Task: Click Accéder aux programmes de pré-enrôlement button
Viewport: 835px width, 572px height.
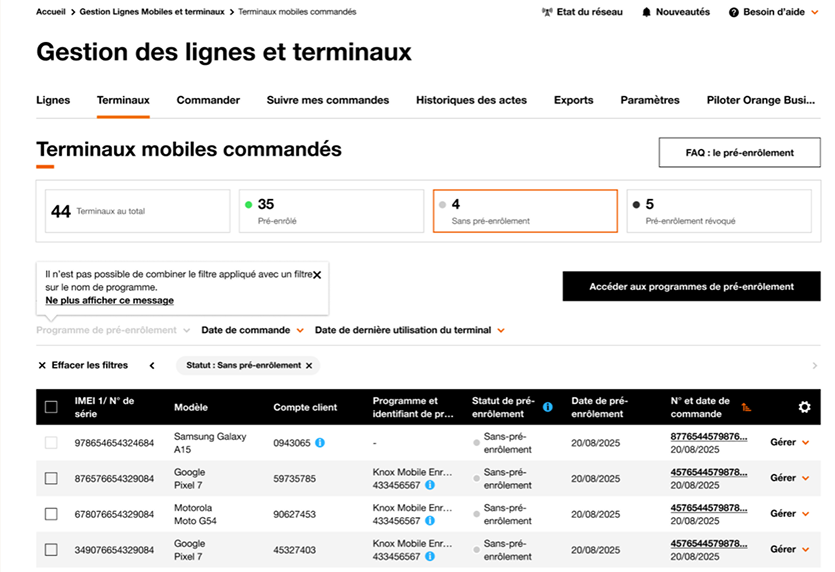Action: [x=691, y=286]
